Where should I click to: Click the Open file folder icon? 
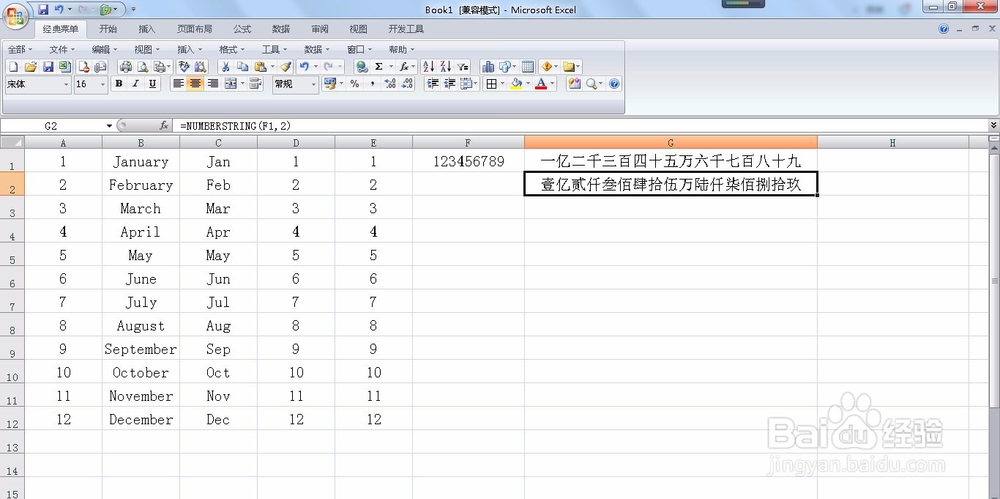(x=30, y=66)
